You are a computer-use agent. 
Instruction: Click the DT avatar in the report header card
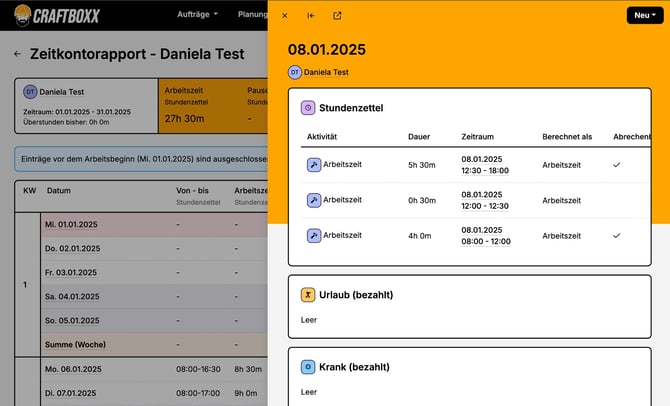30,91
